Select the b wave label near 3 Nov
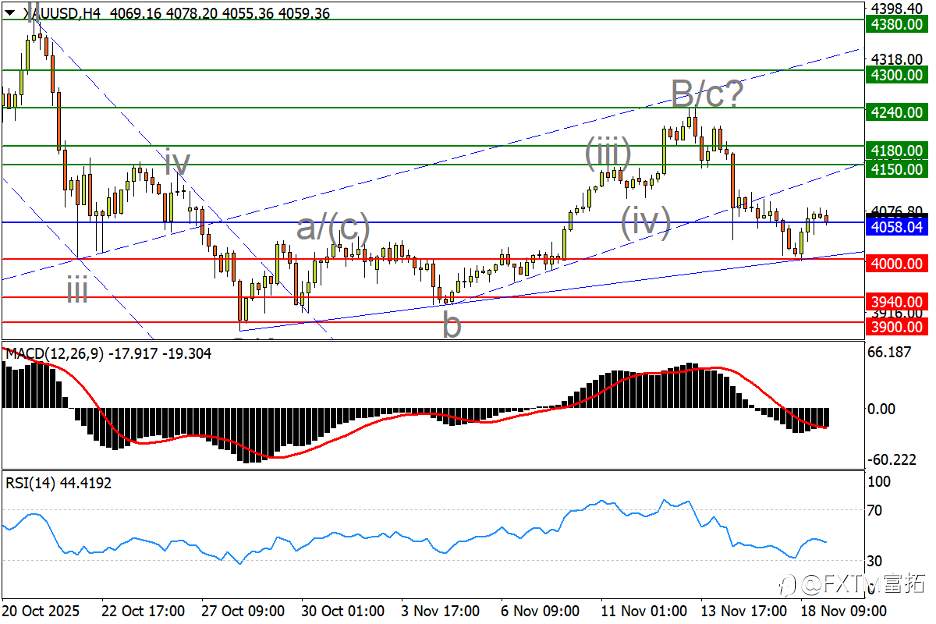 [x=452, y=325]
